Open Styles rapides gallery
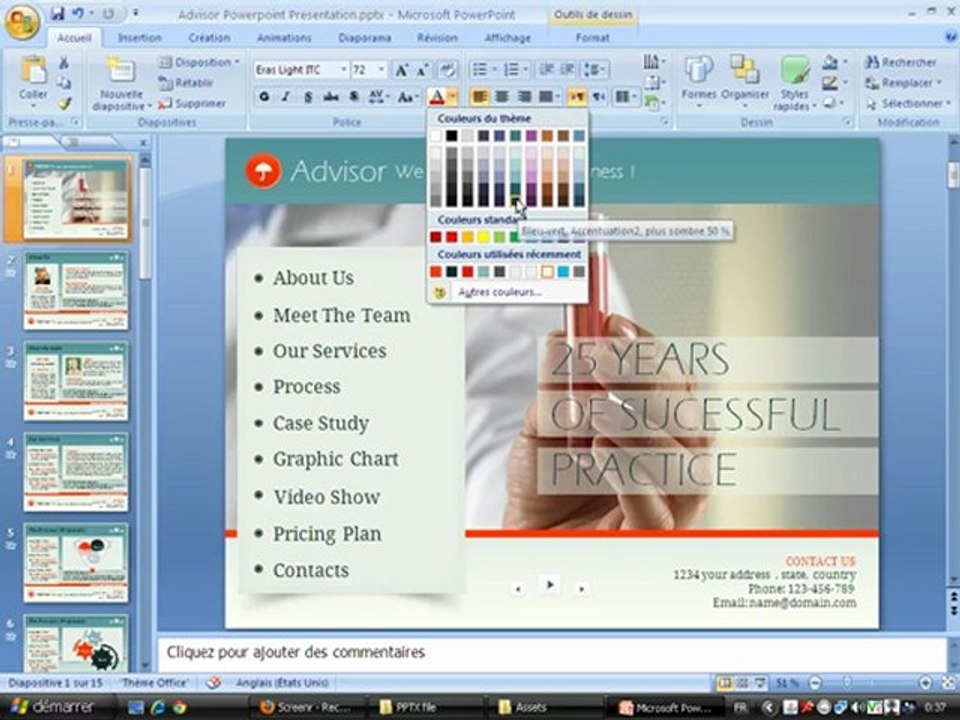 [x=794, y=83]
